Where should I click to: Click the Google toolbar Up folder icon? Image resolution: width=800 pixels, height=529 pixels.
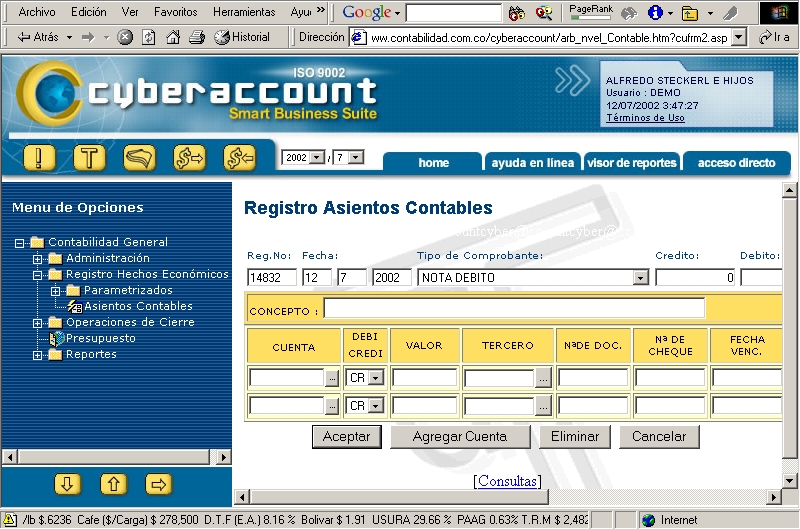690,13
